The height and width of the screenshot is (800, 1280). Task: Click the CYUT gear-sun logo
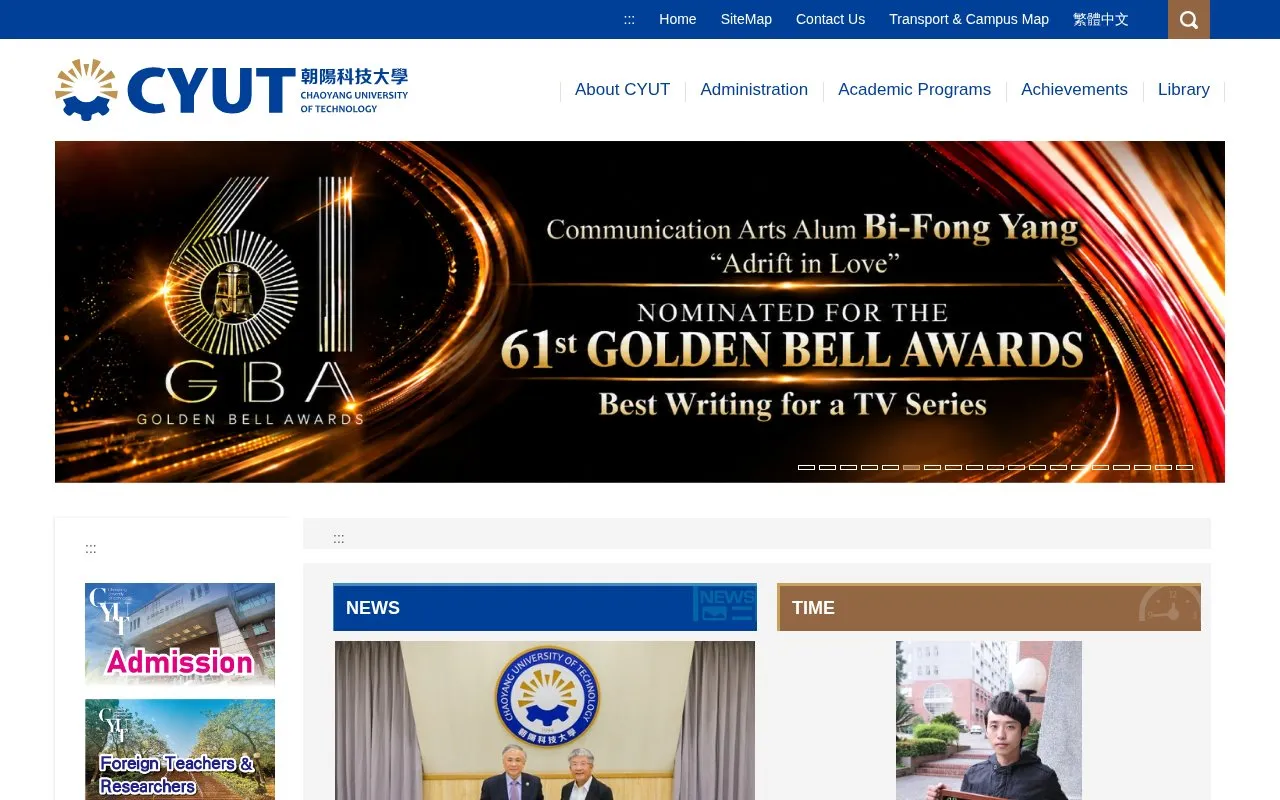(86, 89)
